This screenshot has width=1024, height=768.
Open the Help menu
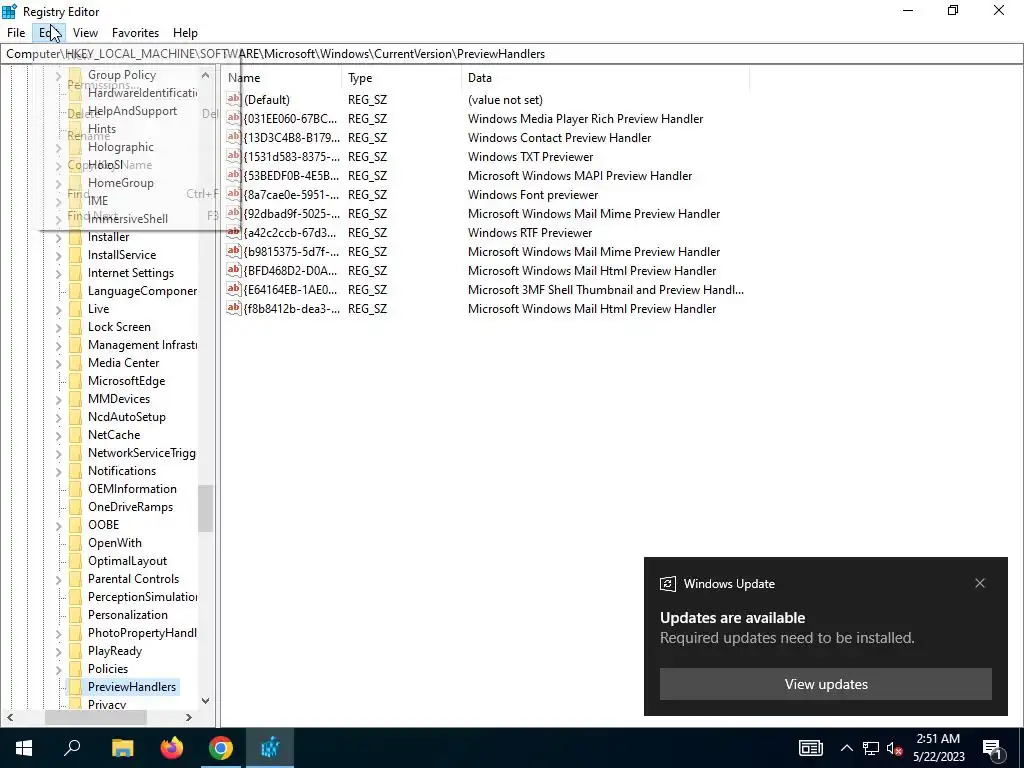pos(185,33)
